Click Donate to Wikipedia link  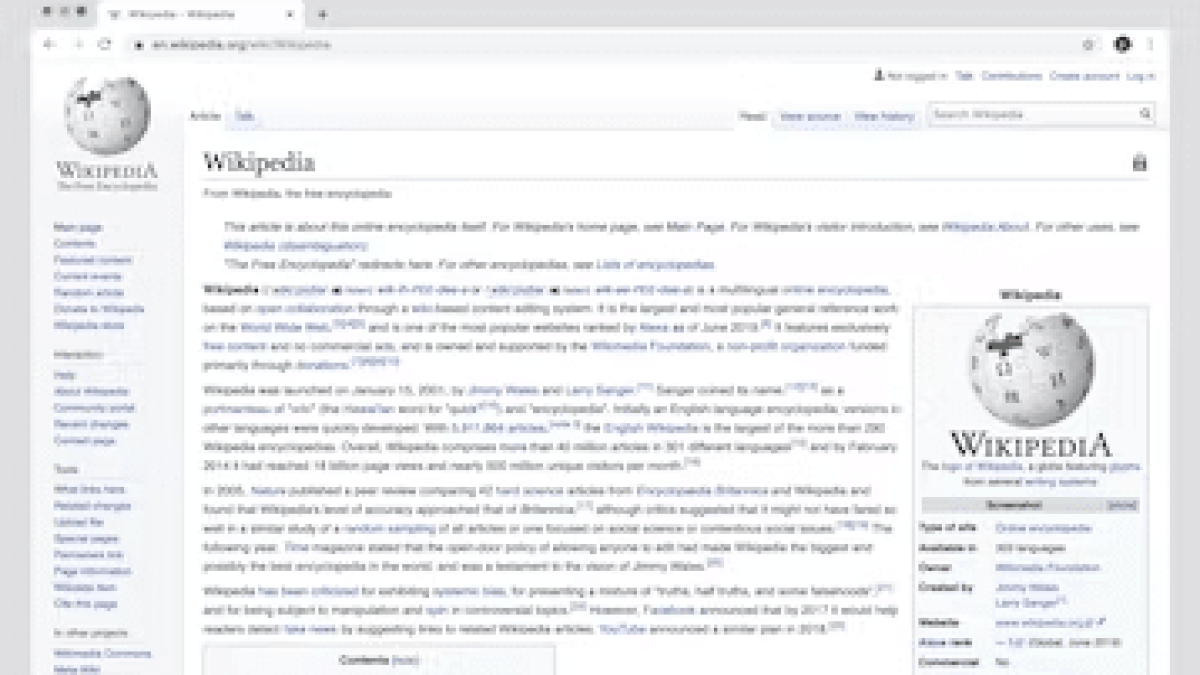[98, 309]
